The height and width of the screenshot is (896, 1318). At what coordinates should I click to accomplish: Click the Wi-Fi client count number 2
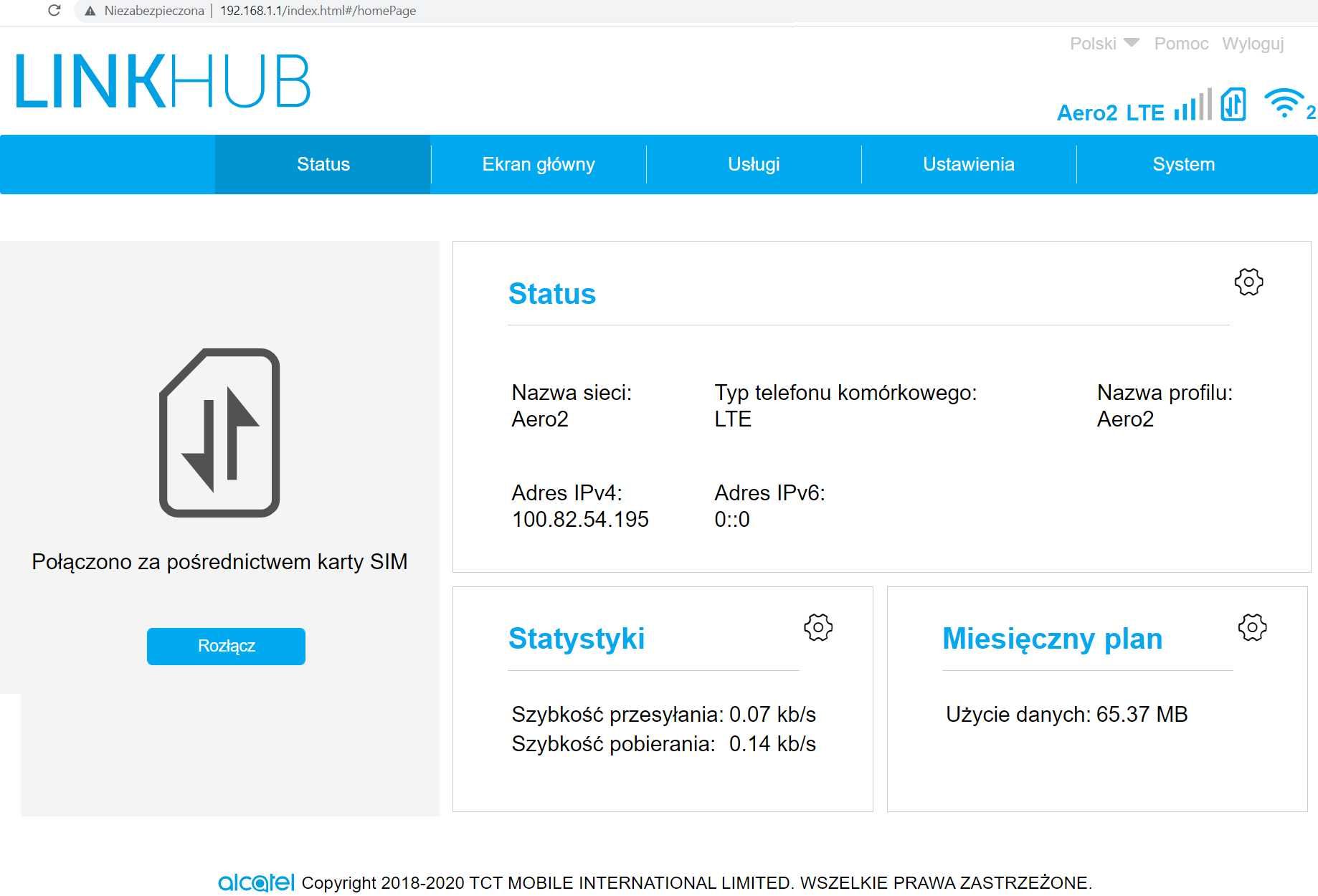coord(1311,113)
